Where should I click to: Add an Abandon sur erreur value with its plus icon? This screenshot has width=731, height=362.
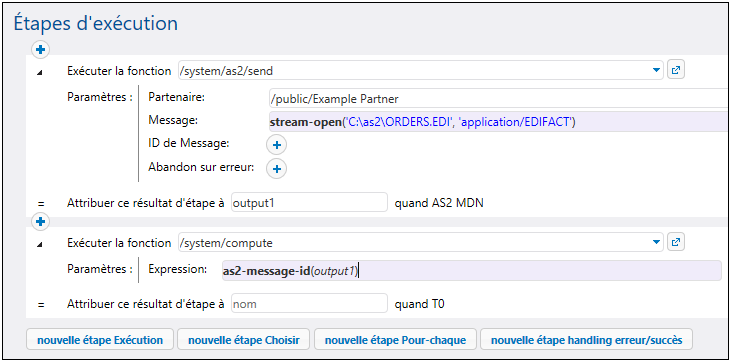[276, 168]
